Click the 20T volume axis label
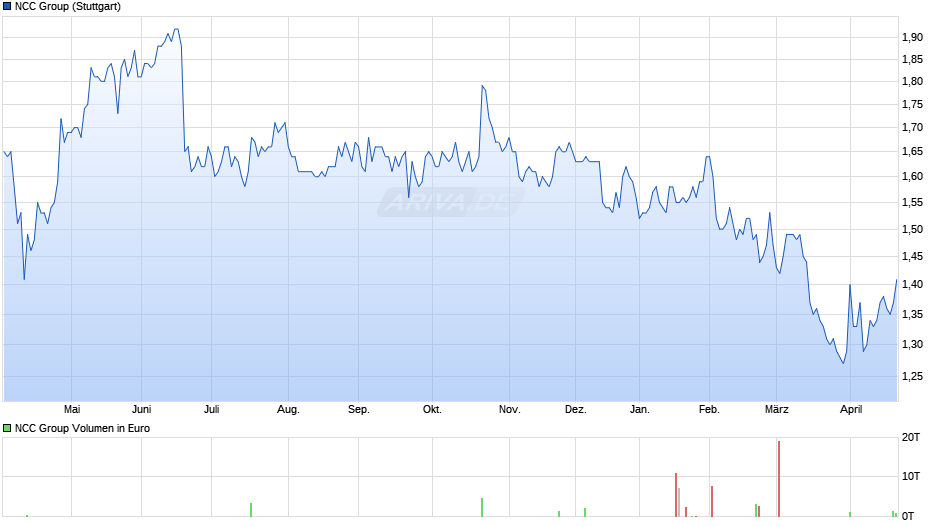 [x=911, y=437]
